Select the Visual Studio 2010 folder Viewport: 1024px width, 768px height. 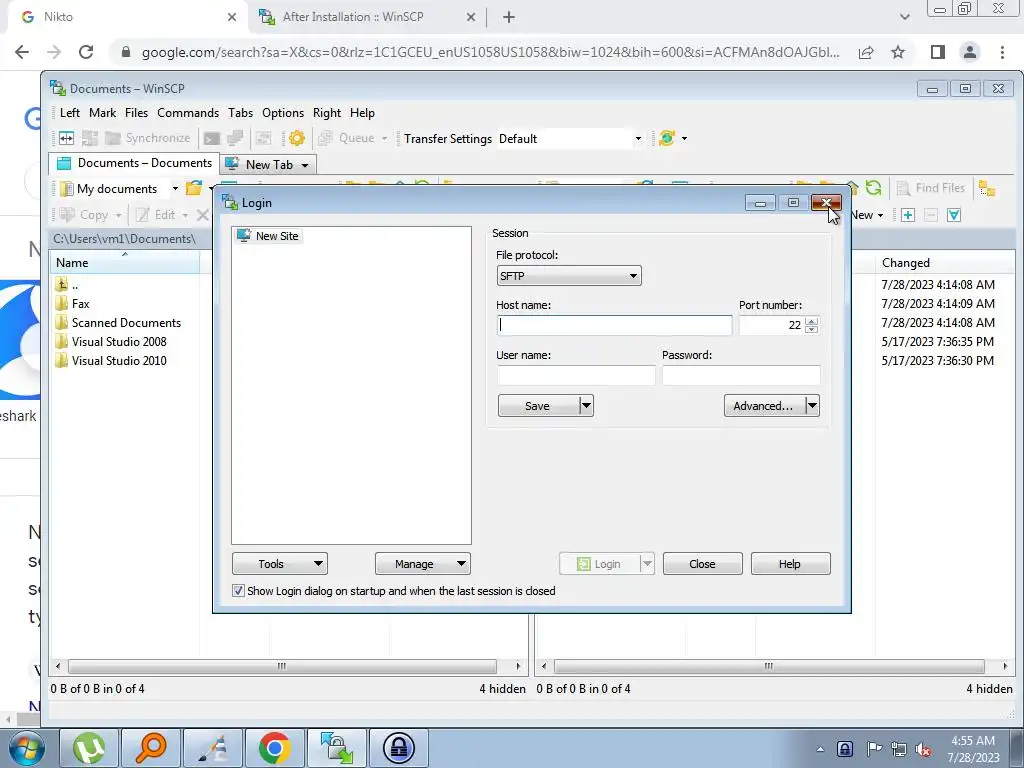coord(111,360)
